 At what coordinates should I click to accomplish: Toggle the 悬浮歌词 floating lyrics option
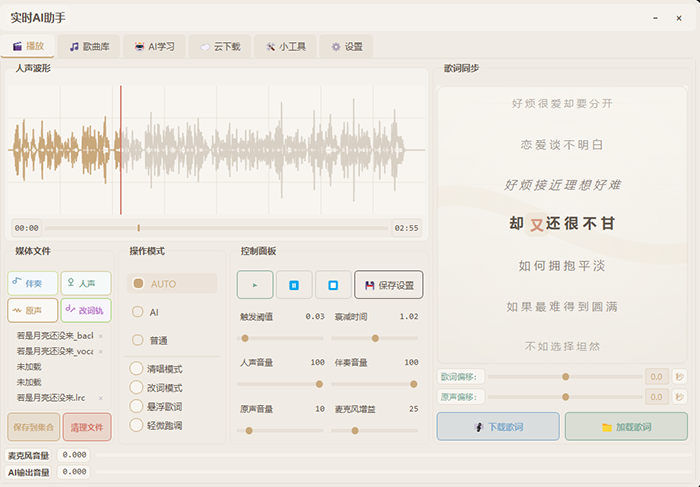click(136, 406)
